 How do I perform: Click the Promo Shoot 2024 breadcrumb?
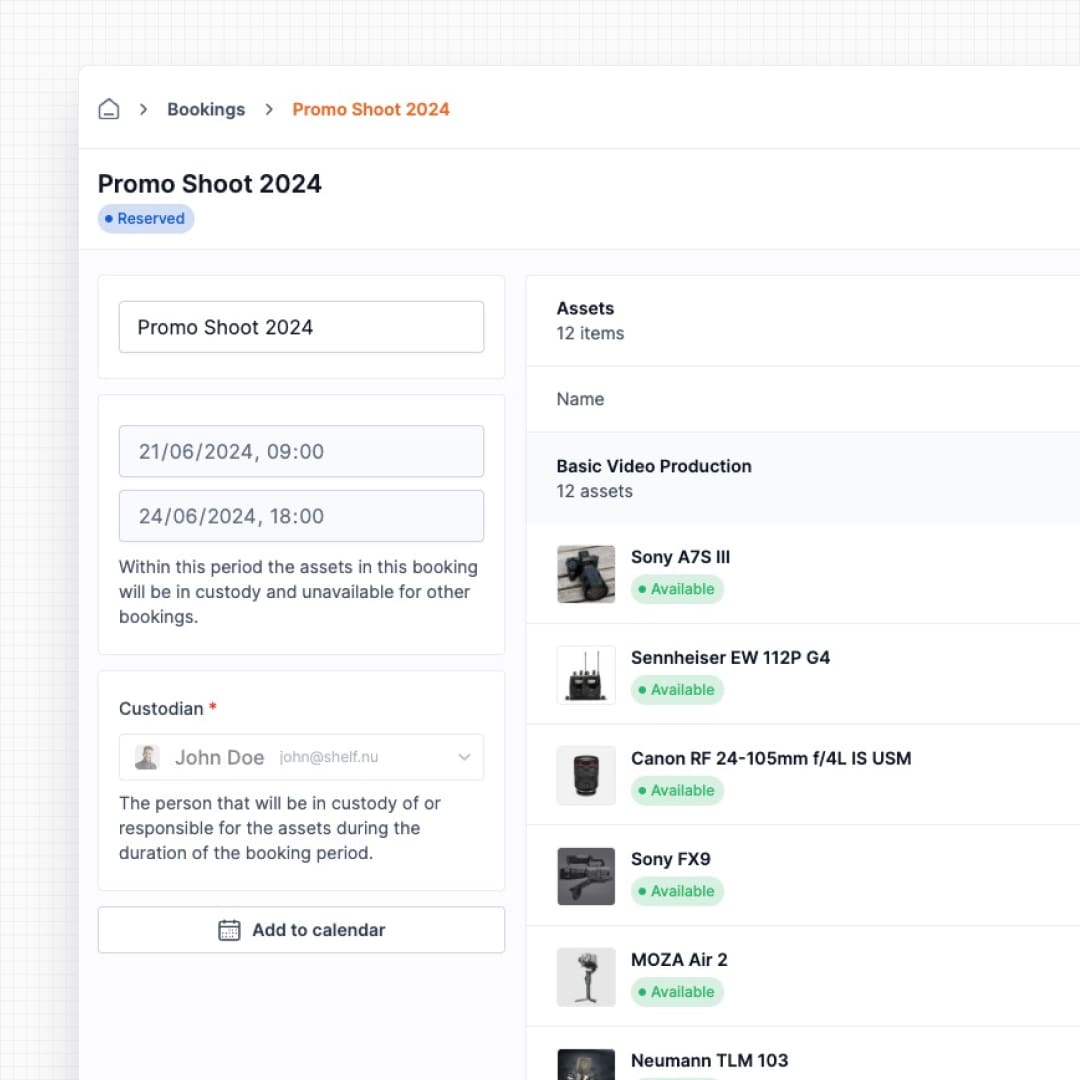(x=370, y=110)
